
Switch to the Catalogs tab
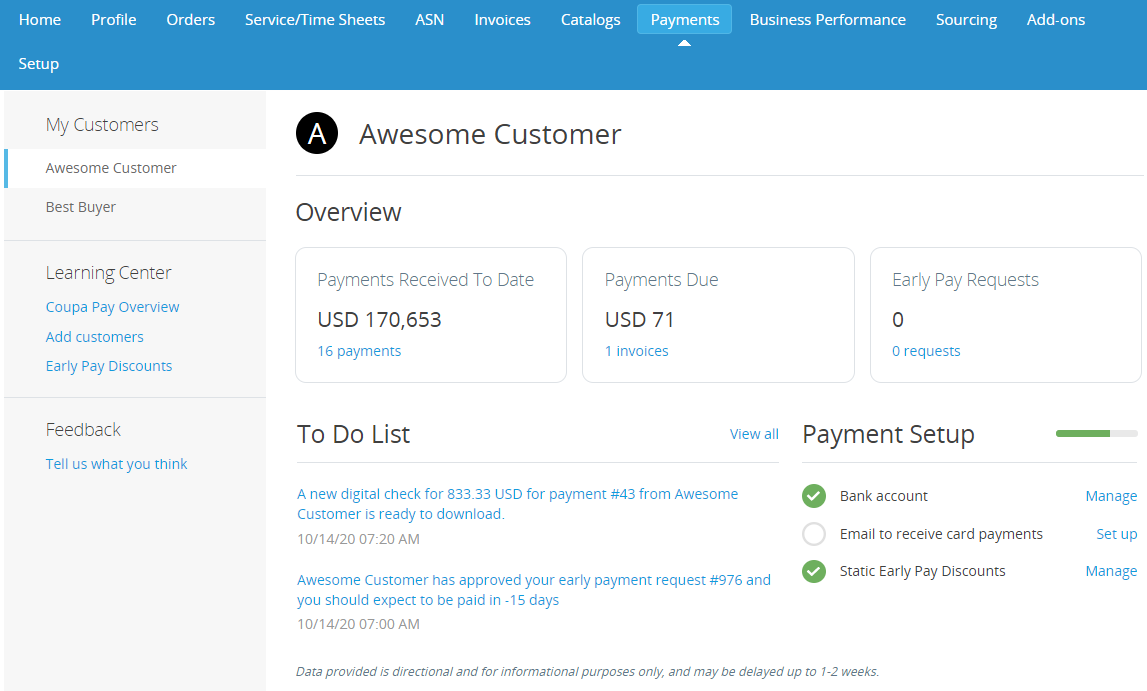pos(590,20)
